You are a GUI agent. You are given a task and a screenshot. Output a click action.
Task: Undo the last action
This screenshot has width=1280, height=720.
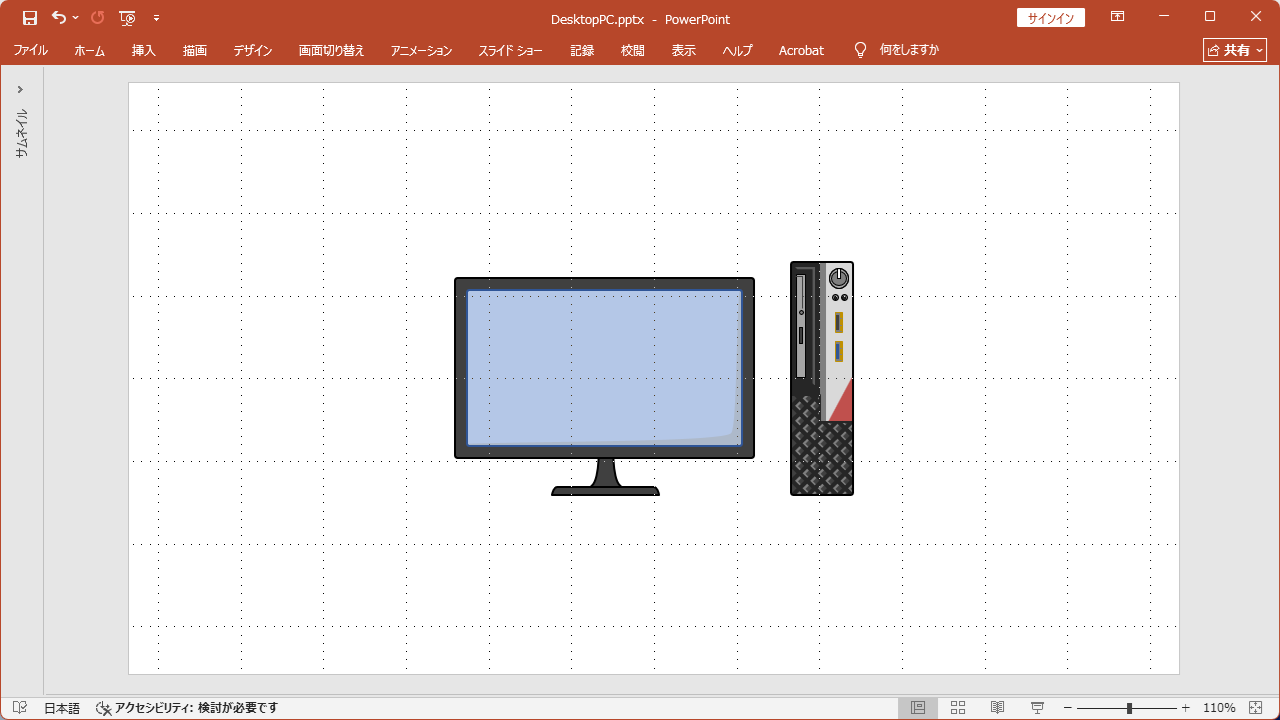tap(58, 17)
